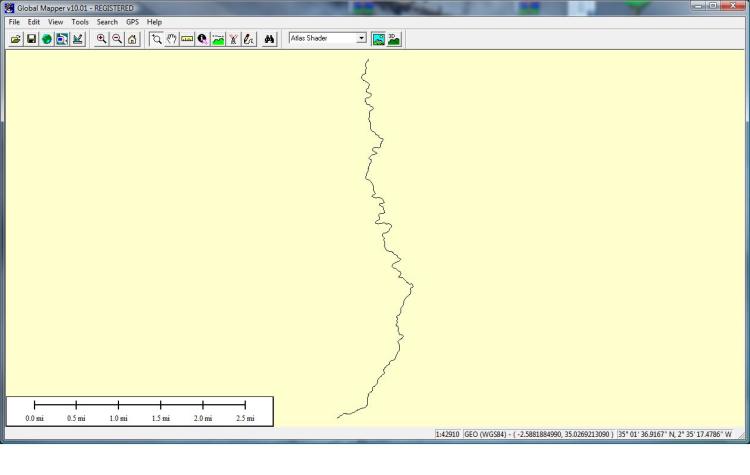This screenshot has width=750, height=475.
Task: Click the Zoom Out magnifier icon
Action: click(117, 38)
